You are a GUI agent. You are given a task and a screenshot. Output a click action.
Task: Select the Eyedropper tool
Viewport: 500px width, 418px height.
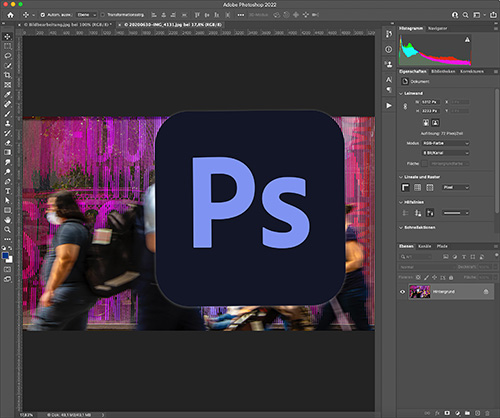(7, 94)
